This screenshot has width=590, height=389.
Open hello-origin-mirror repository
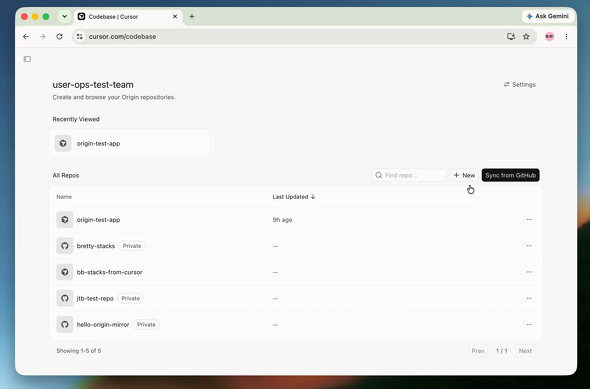(x=103, y=325)
